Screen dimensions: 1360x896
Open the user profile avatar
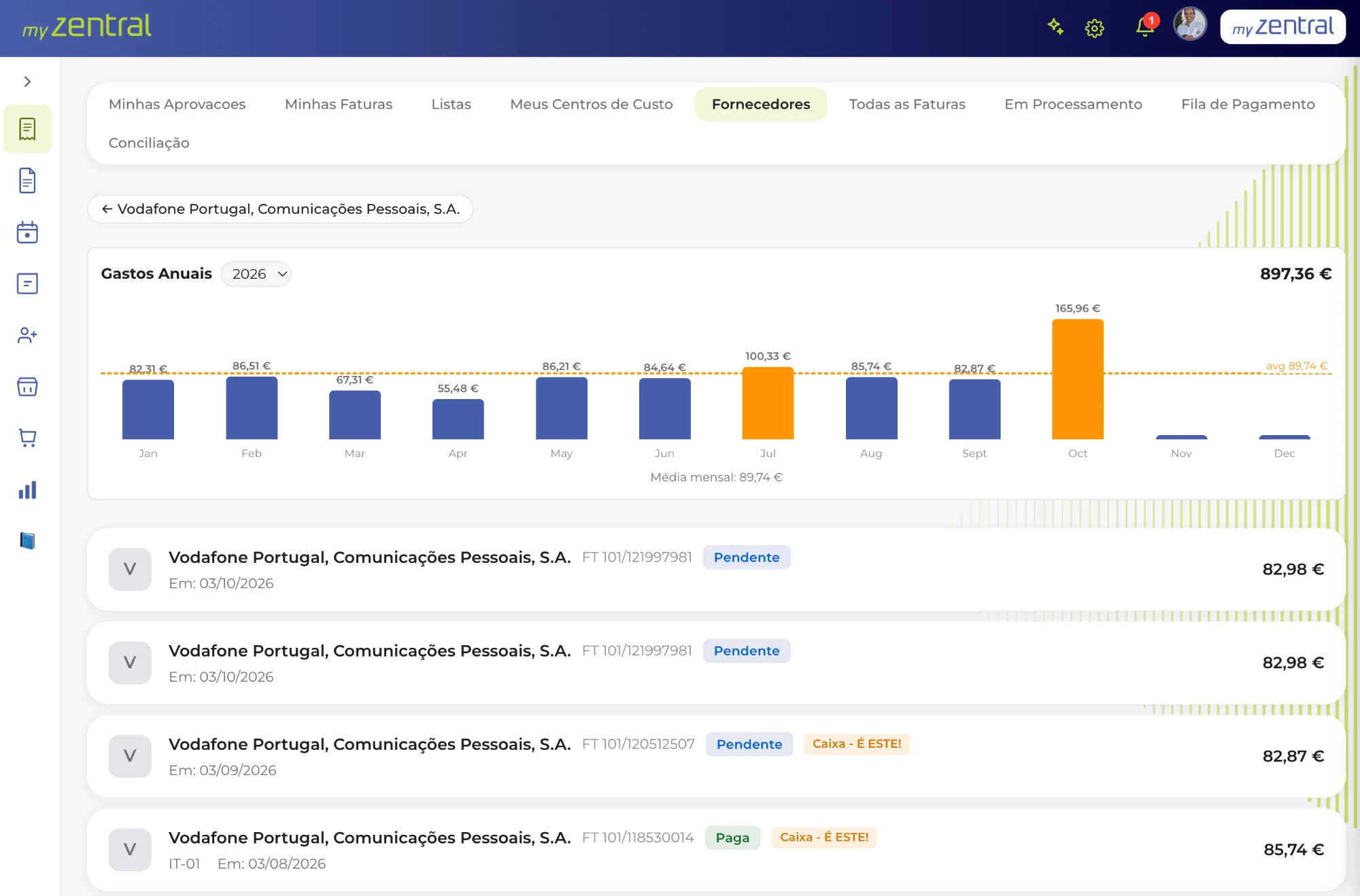point(1190,24)
